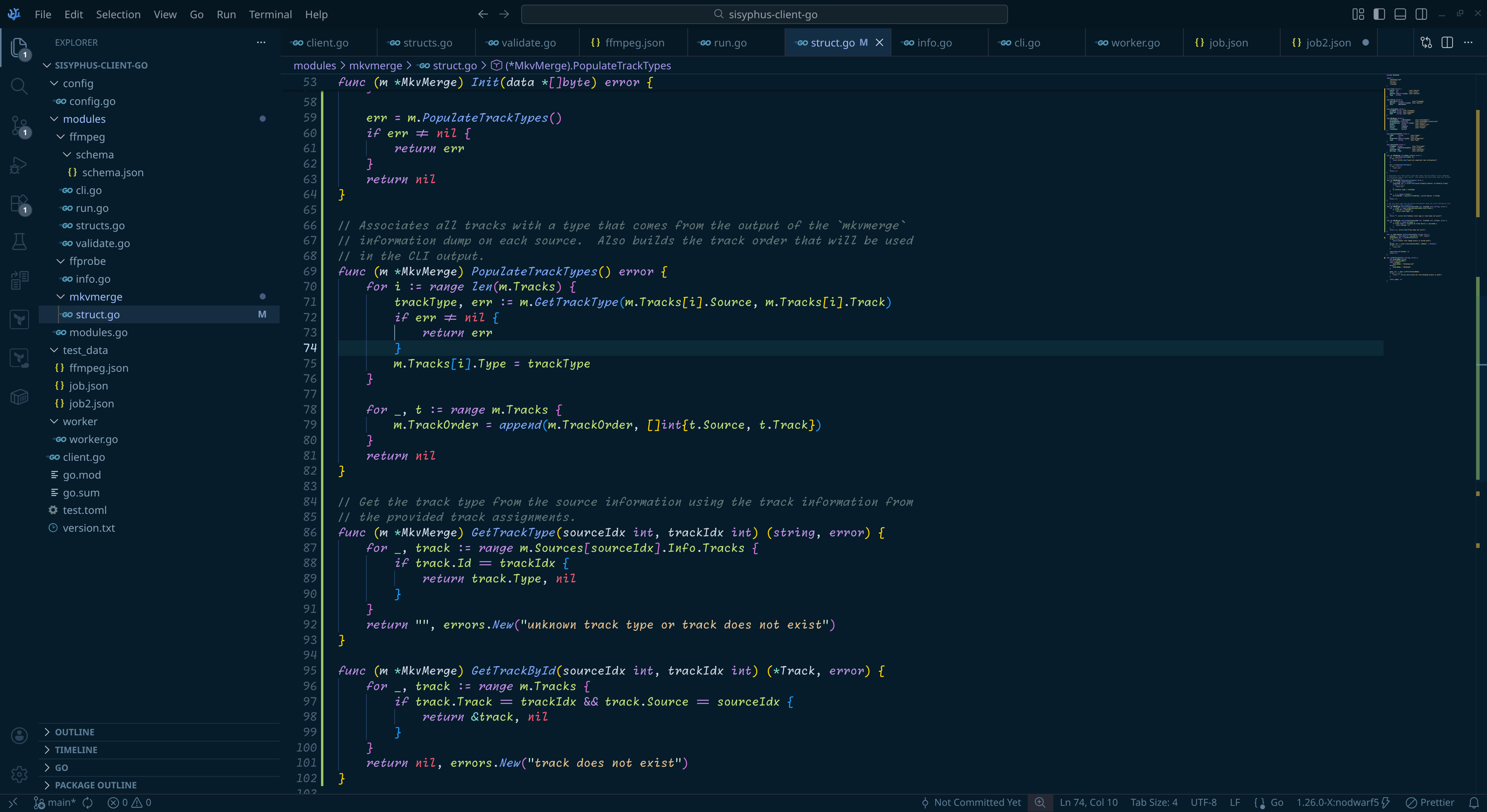Click the Manage gear icon

(19, 774)
